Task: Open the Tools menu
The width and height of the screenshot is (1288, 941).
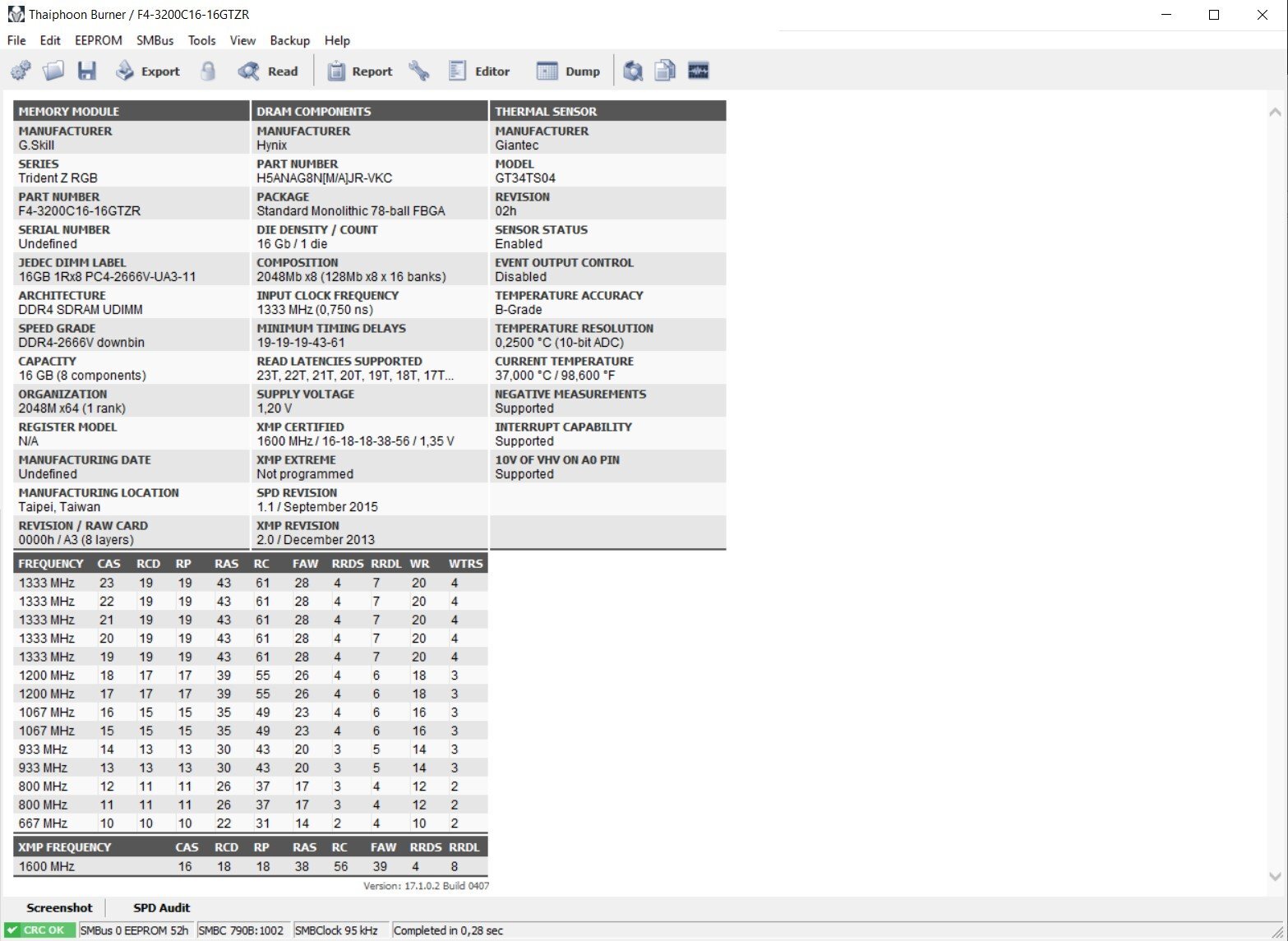Action: tap(201, 40)
